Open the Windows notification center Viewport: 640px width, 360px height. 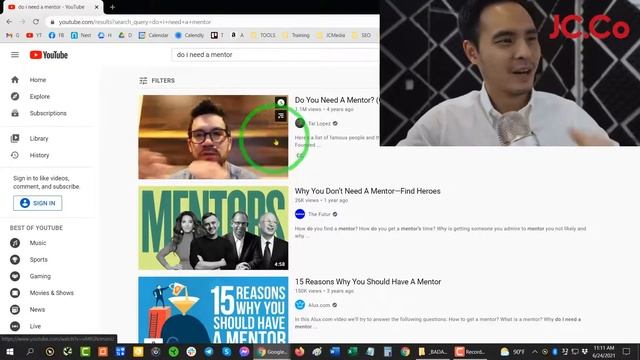coord(627,351)
